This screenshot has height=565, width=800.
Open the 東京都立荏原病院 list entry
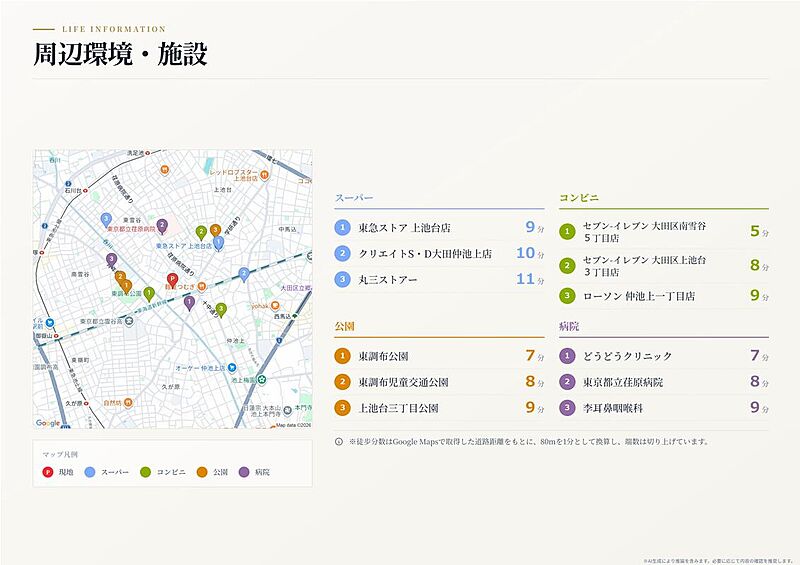(x=664, y=382)
